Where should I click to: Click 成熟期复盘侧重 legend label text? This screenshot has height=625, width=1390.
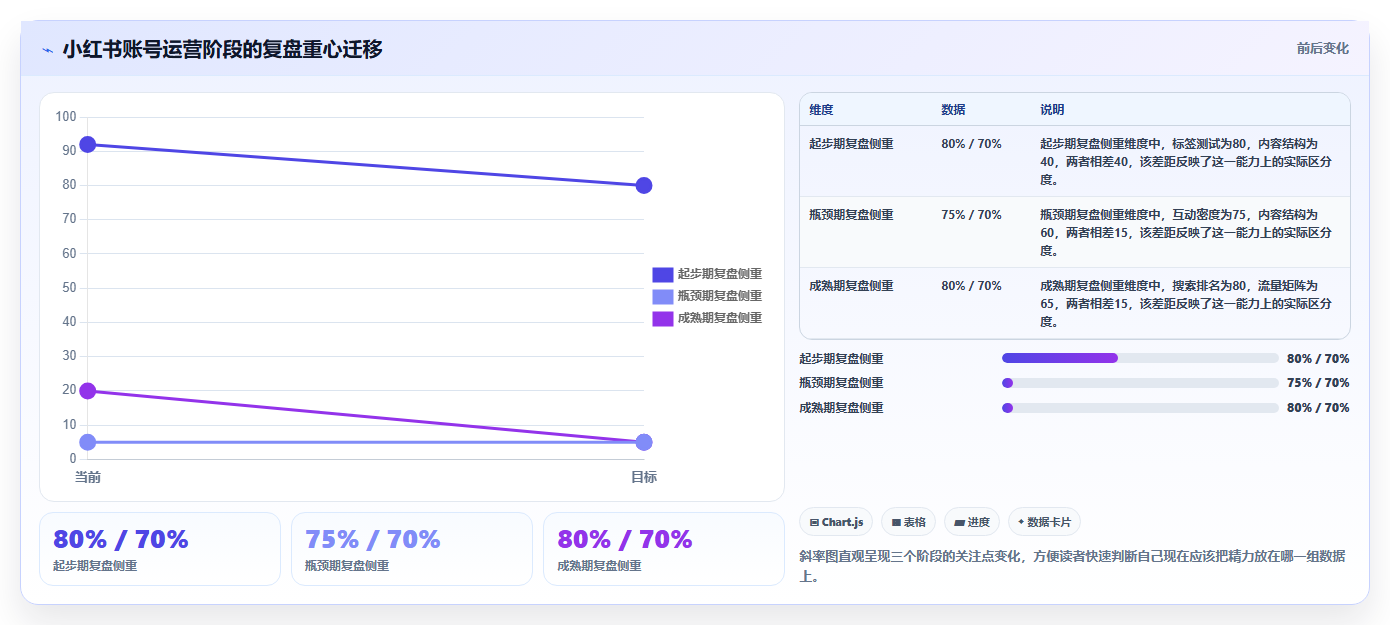(720, 318)
